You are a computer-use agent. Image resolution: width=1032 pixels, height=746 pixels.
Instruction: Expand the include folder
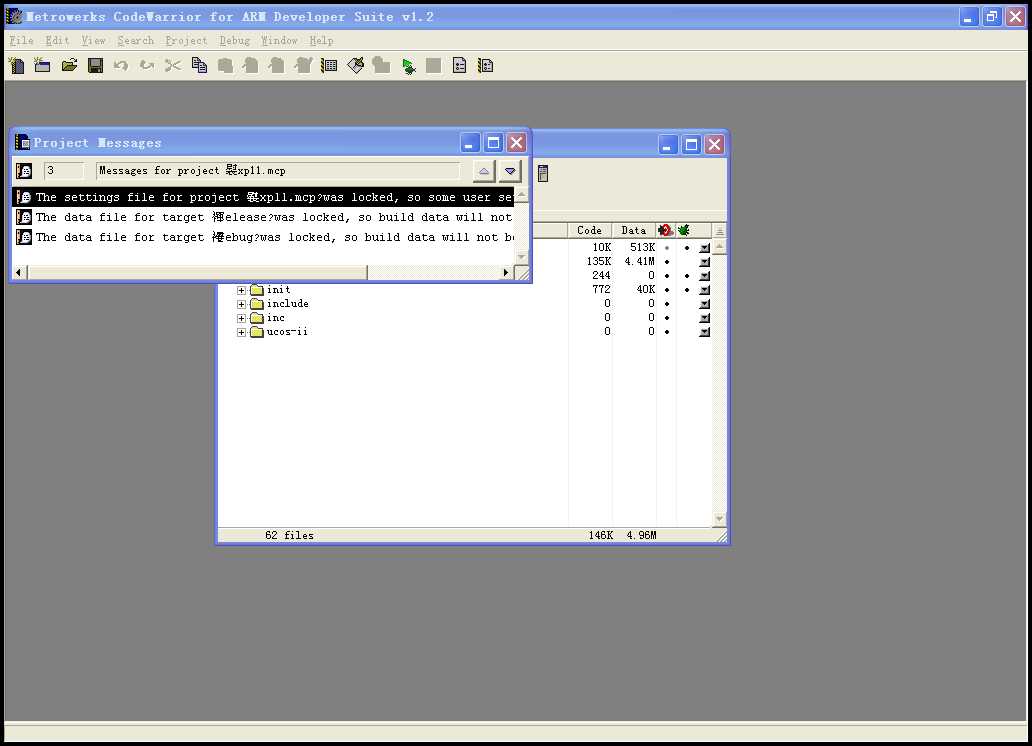point(242,304)
